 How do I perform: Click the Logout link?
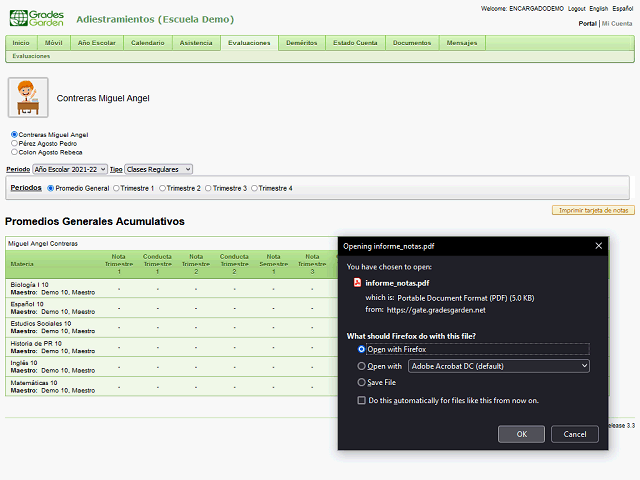point(577,8)
